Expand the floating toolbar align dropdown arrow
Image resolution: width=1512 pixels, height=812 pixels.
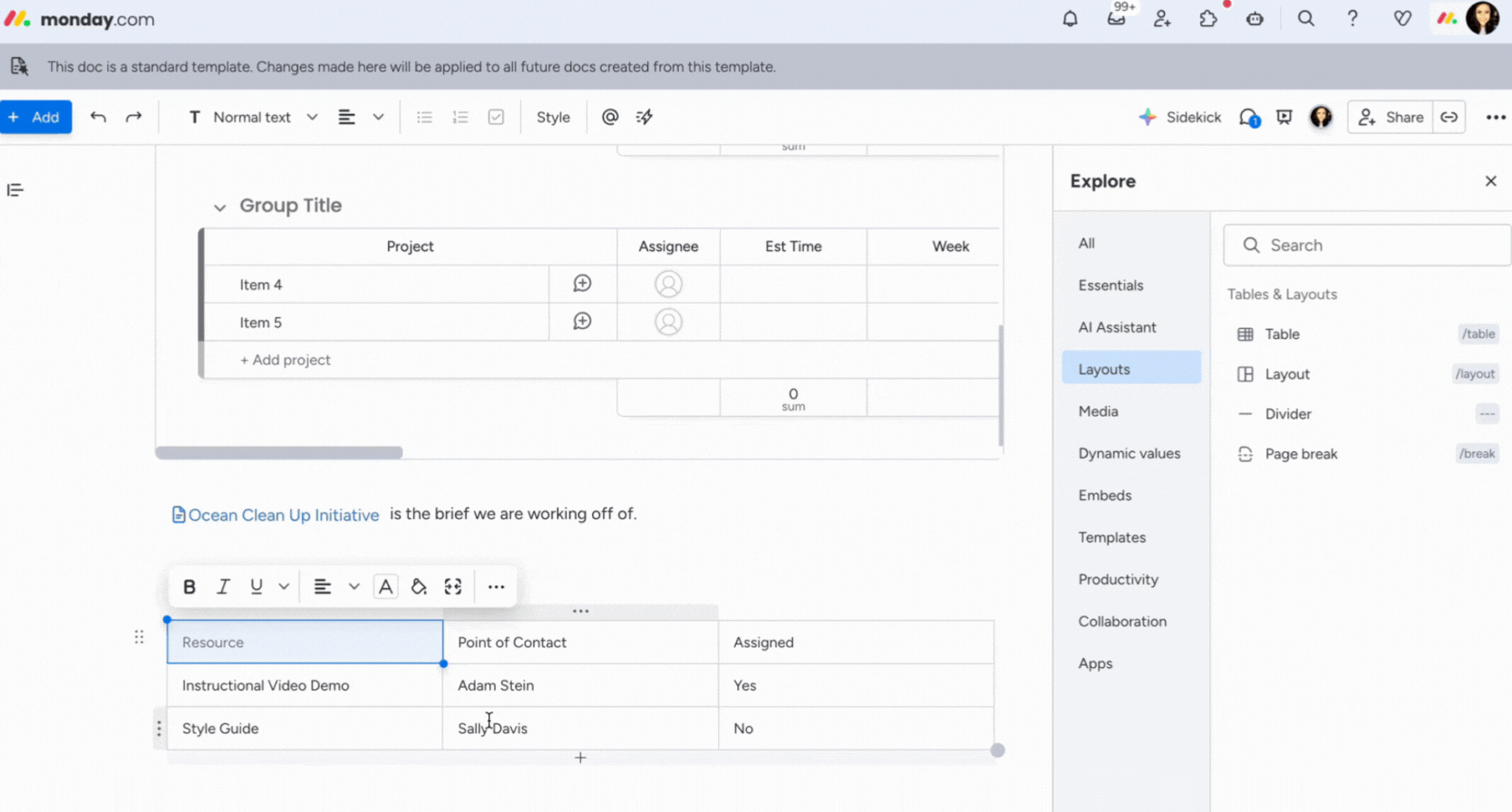point(354,587)
